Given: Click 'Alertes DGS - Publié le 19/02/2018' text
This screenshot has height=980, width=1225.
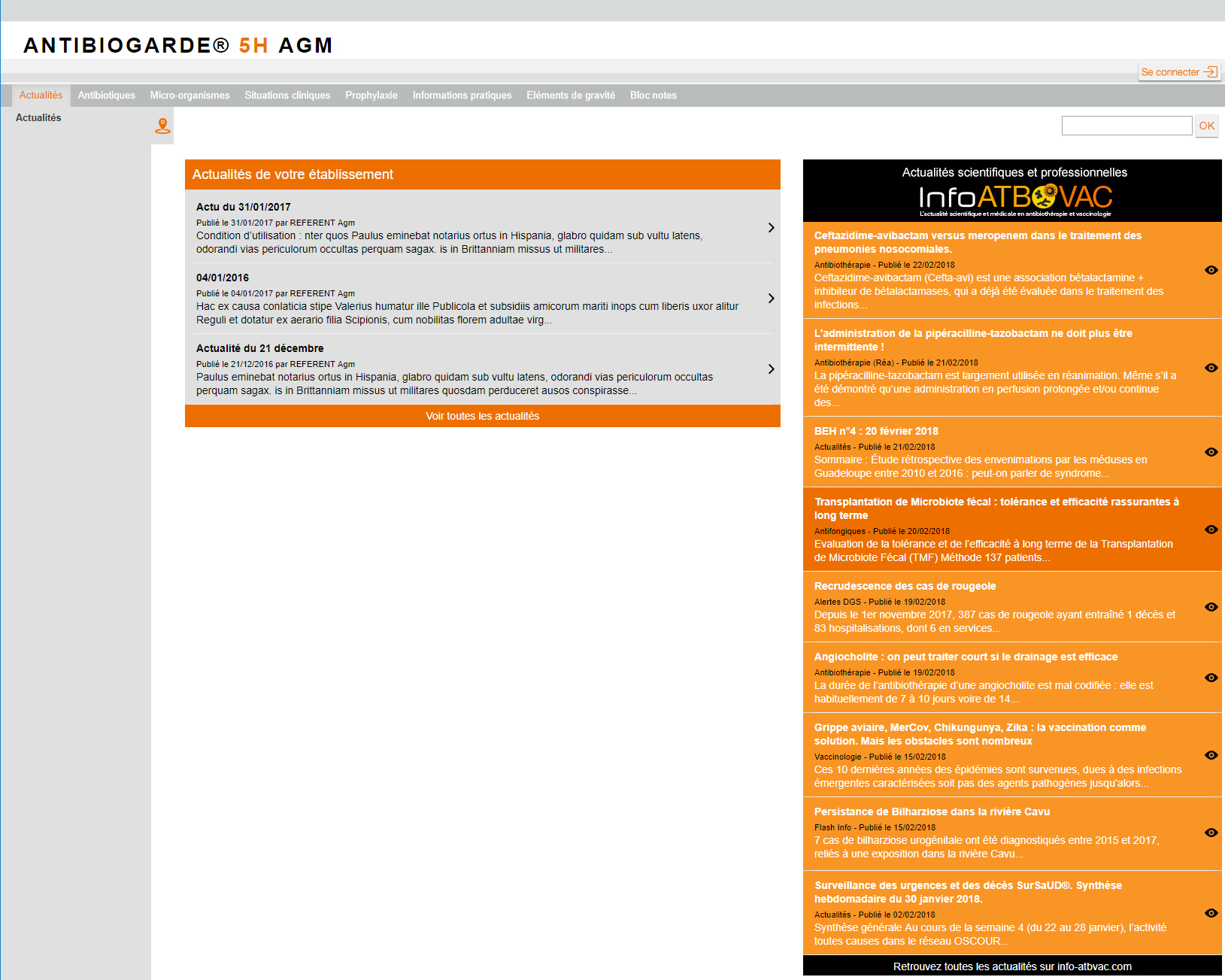Looking at the screenshot, I should pos(880,602).
